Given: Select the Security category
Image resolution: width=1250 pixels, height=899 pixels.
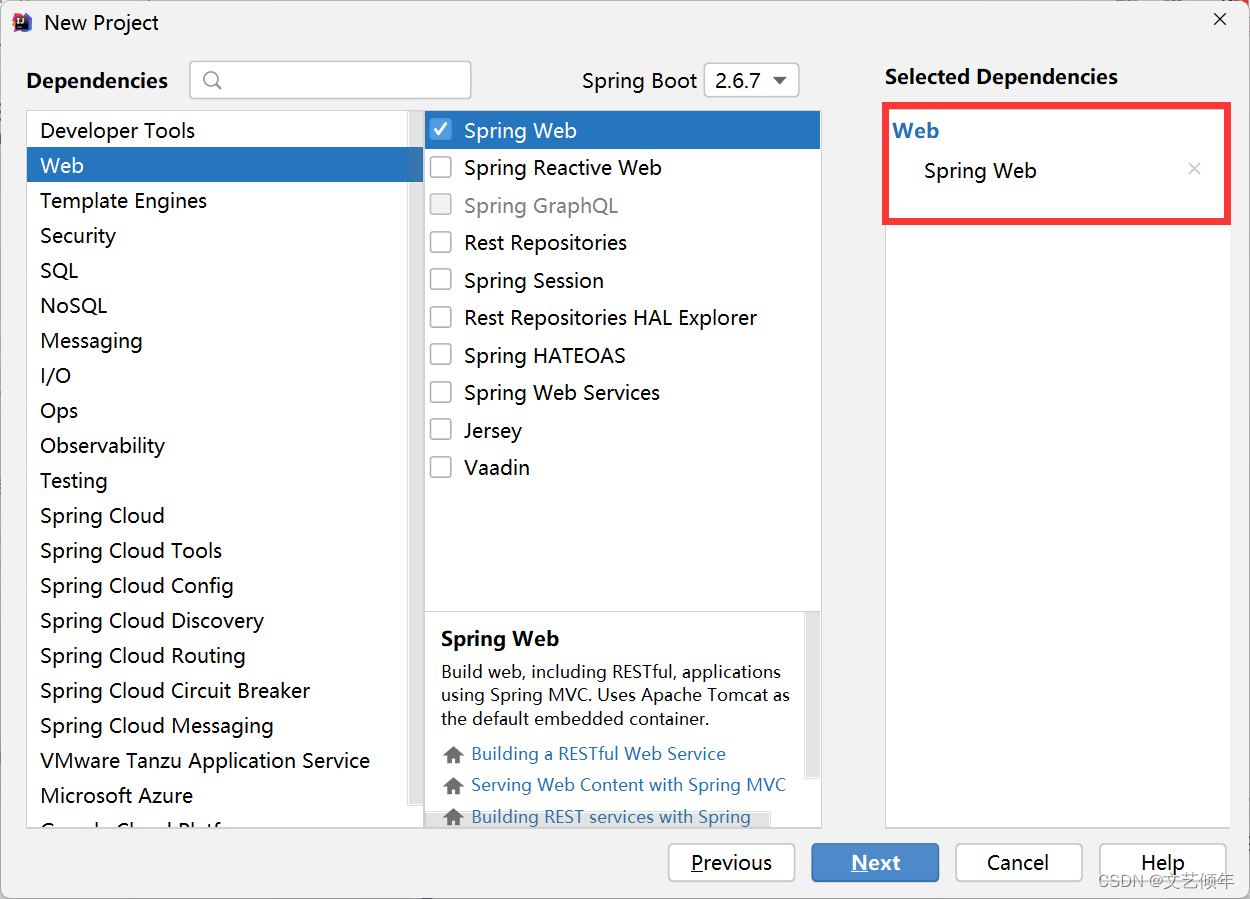Looking at the screenshot, I should tap(218, 235).
